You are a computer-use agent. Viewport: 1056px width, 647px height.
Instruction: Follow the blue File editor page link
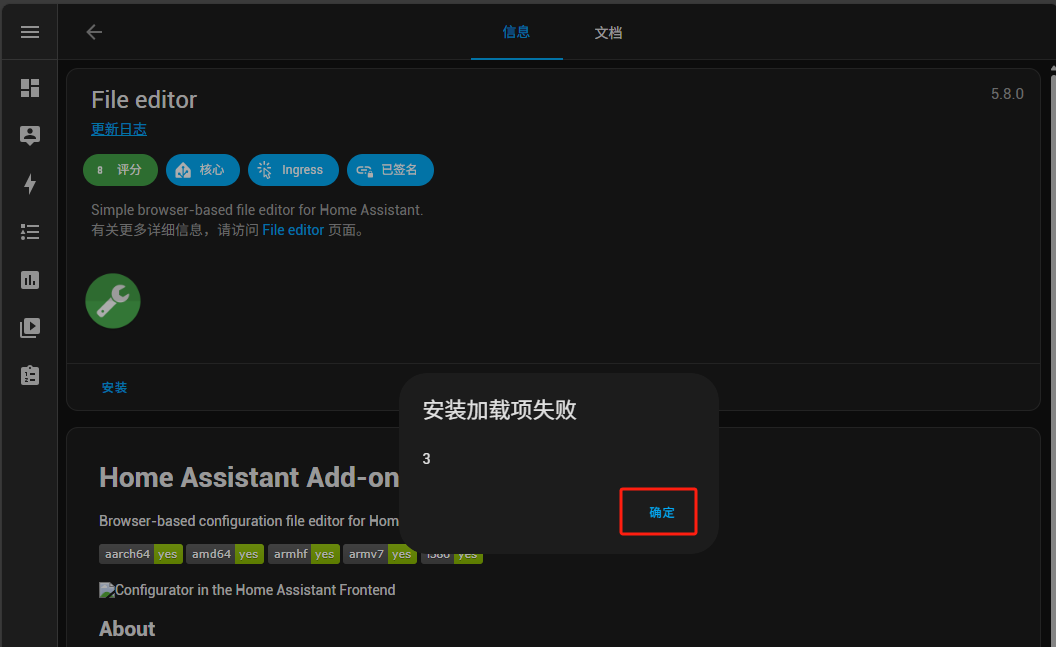[x=293, y=230]
